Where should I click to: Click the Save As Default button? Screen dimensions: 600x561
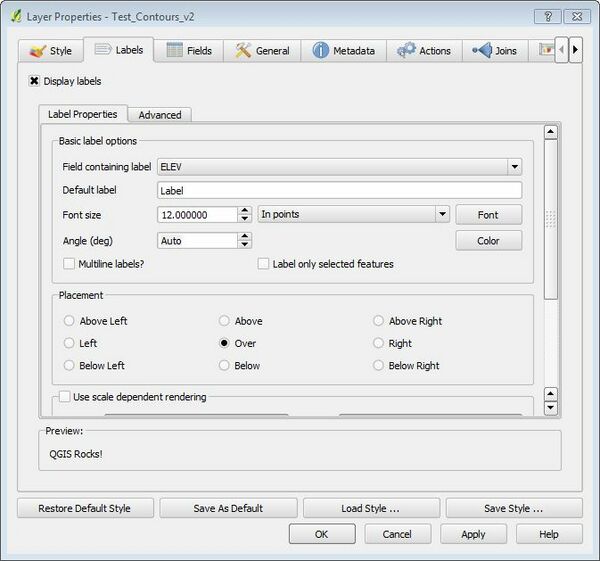[228, 508]
